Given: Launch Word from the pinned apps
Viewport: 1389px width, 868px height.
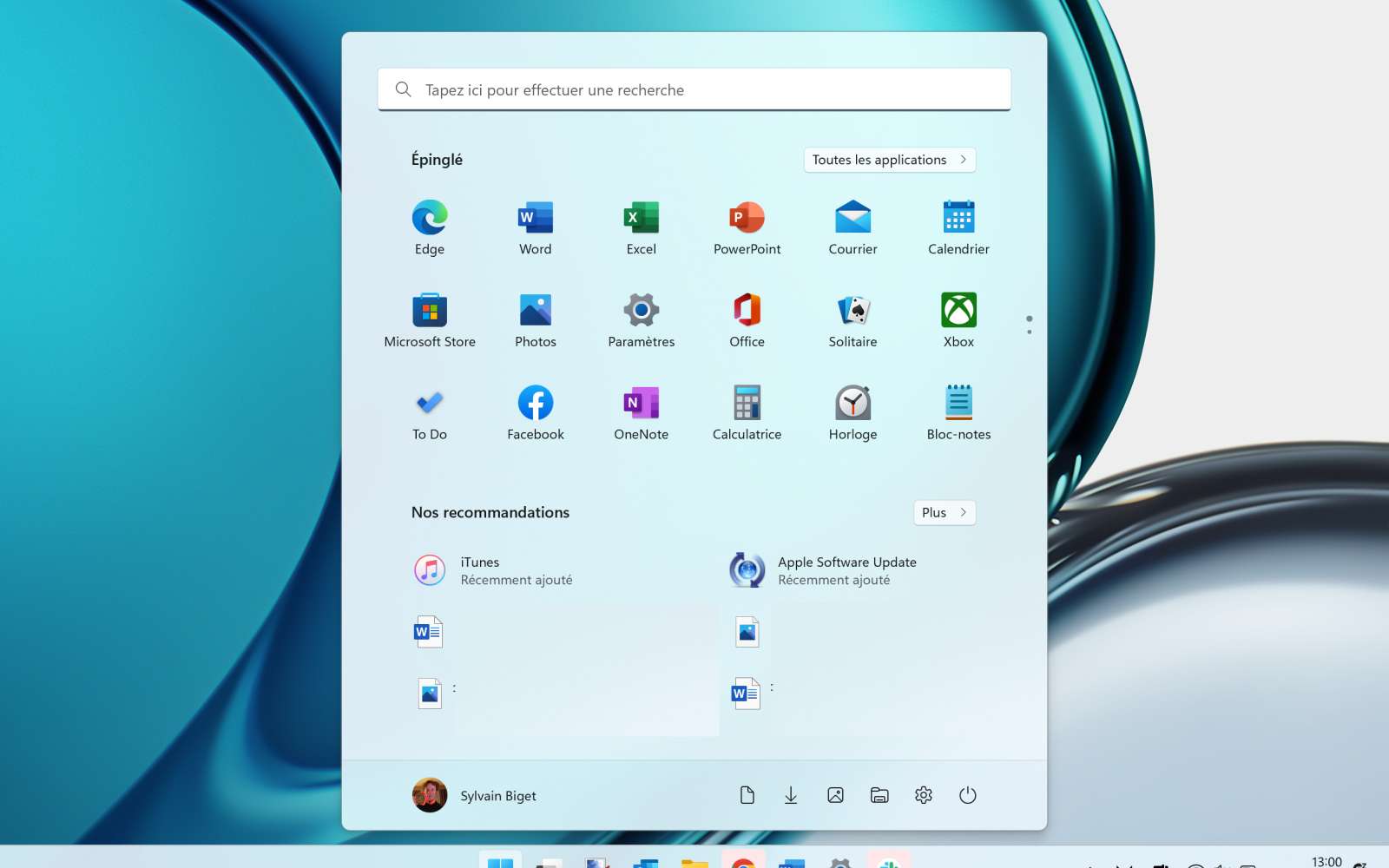Looking at the screenshot, I should 536,228.
